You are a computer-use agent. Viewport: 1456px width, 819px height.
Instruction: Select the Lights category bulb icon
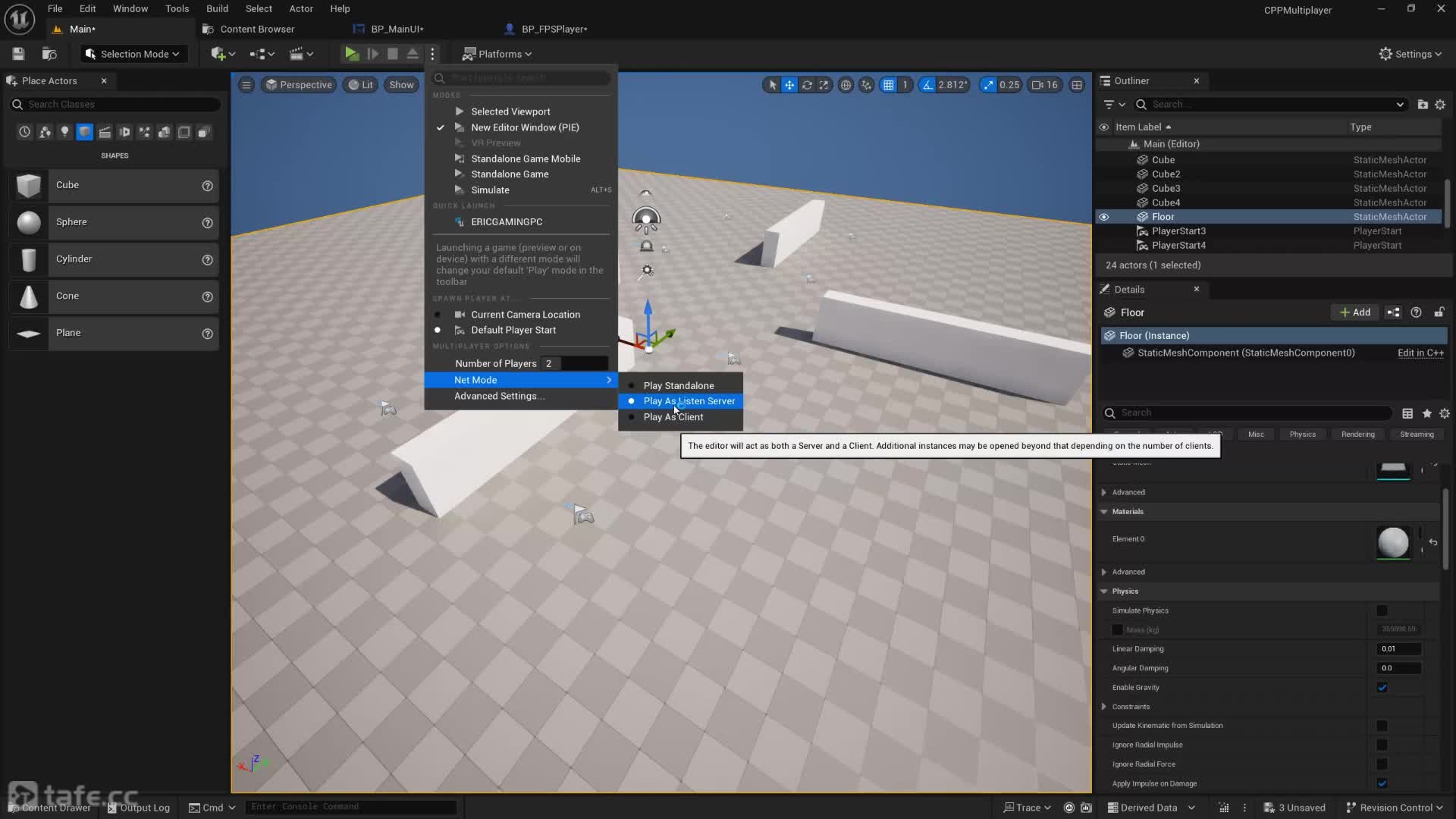pos(64,132)
